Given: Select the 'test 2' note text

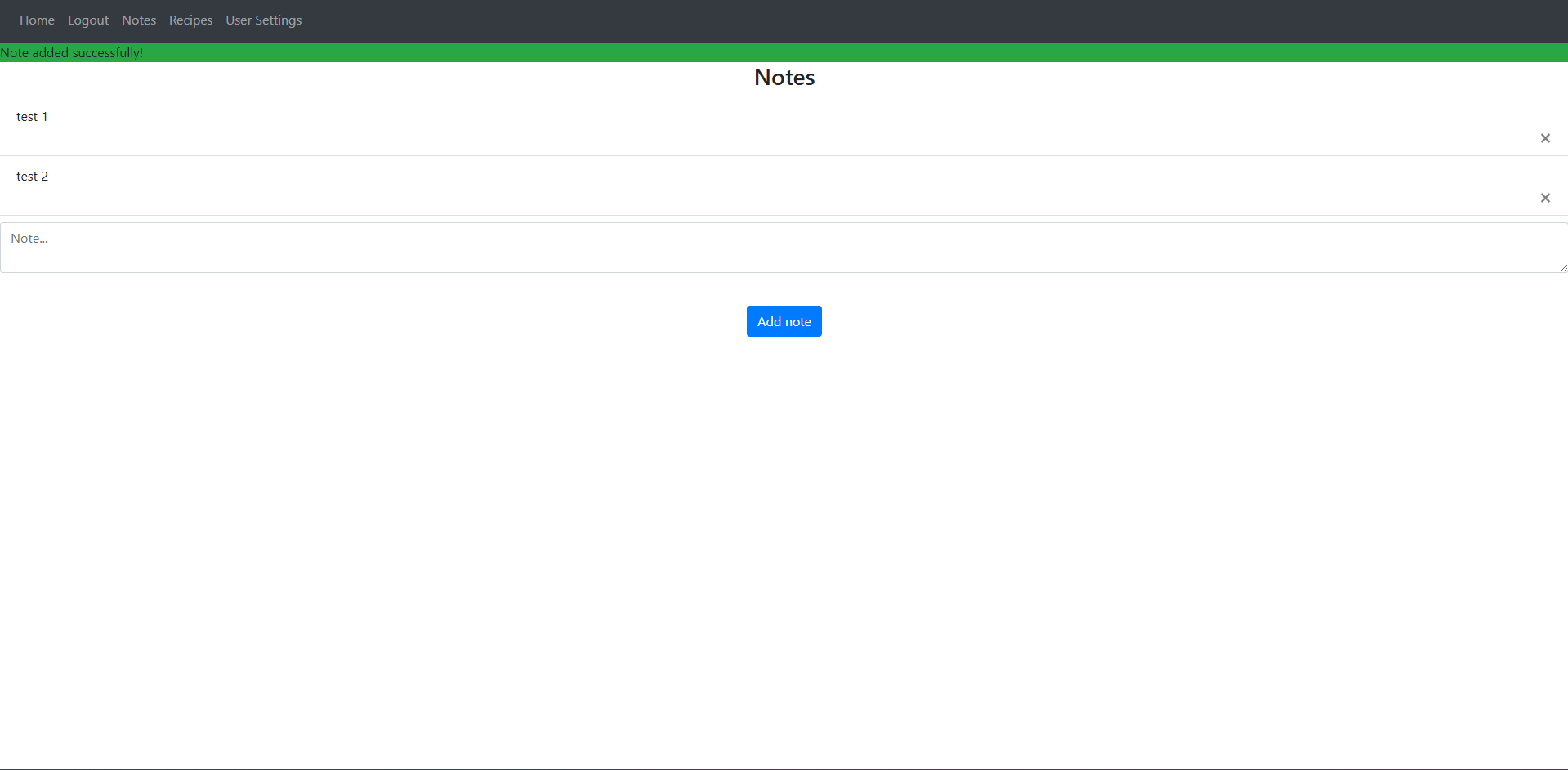Looking at the screenshot, I should (32, 177).
